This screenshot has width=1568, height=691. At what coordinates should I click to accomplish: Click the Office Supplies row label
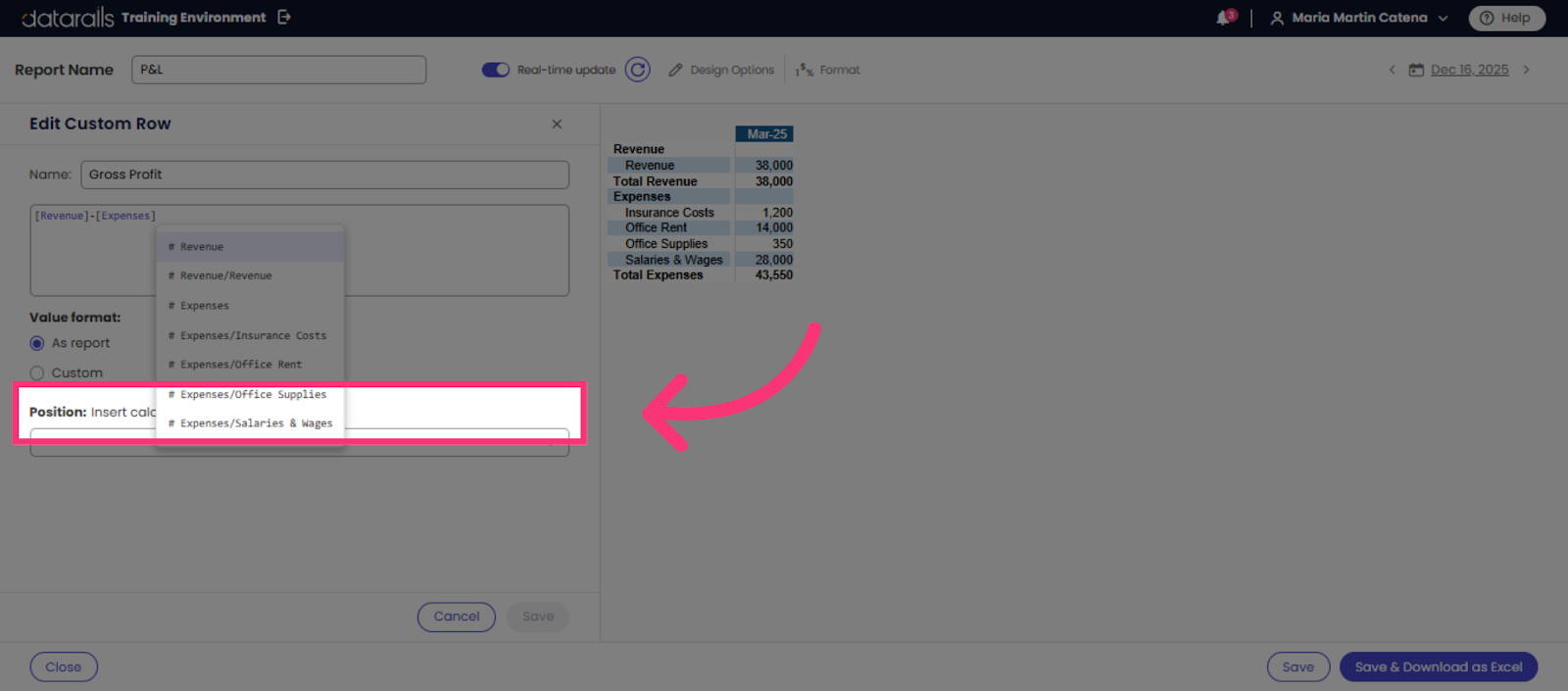(x=666, y=244)
